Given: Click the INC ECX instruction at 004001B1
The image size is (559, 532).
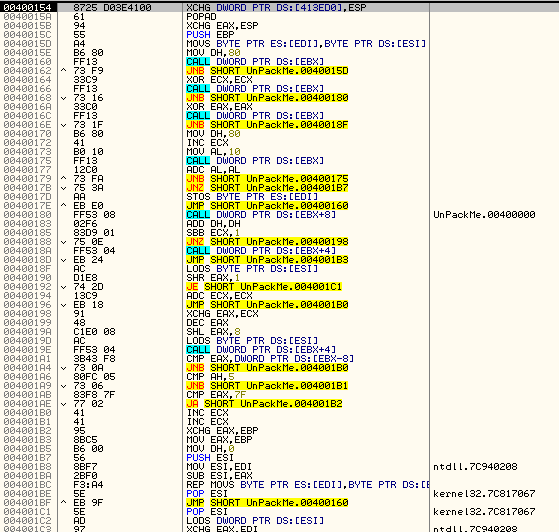Looking at the screenshot, I should tap(207, 422).
